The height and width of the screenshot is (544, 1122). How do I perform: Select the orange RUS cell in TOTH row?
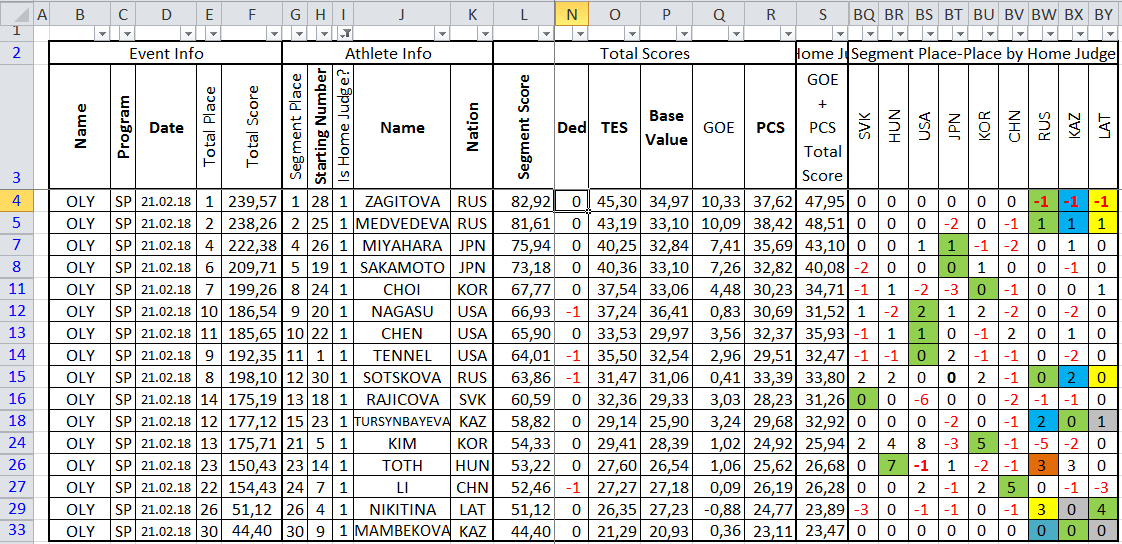click(1044, 466)
